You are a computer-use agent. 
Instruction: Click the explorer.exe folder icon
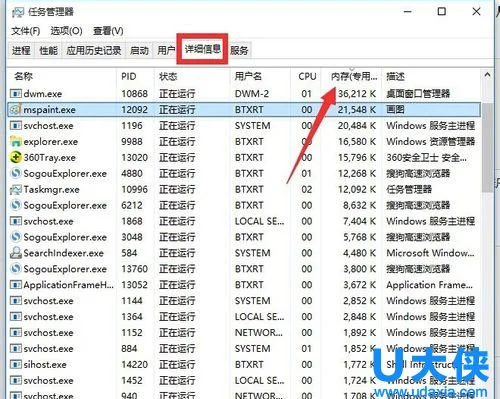click(x=16, y=142)
